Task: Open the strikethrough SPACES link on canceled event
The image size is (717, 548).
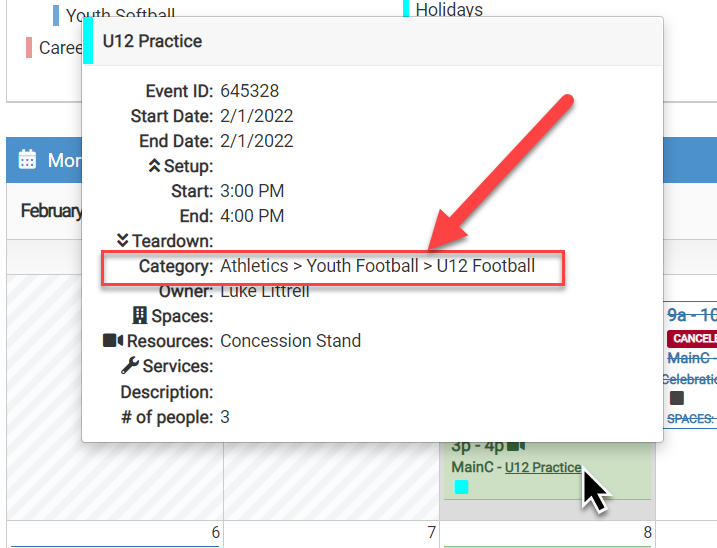Action: click(x=690, y=419)
